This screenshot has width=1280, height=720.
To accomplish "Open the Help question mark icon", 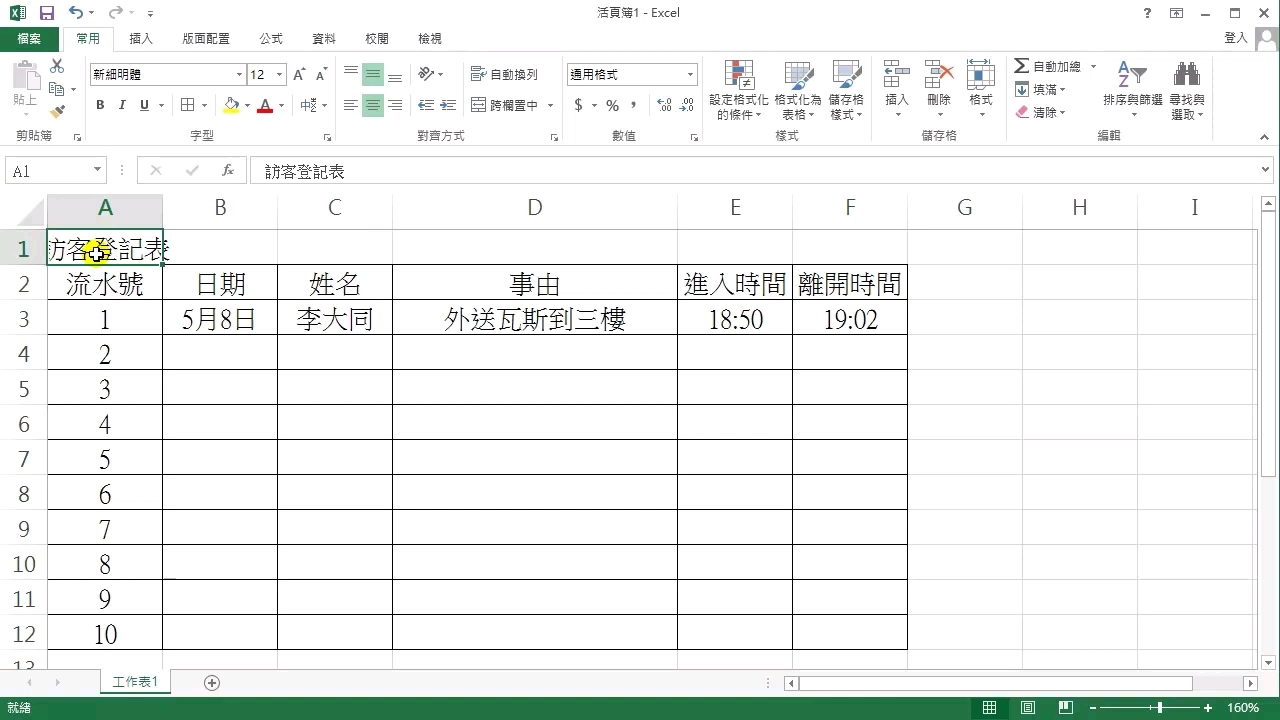I will click(1147, 13).
